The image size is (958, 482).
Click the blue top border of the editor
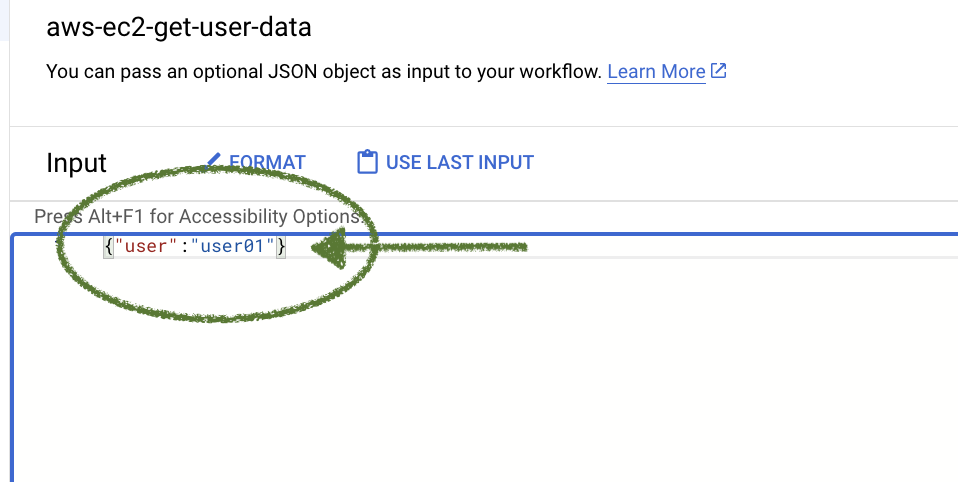point(485,234)
